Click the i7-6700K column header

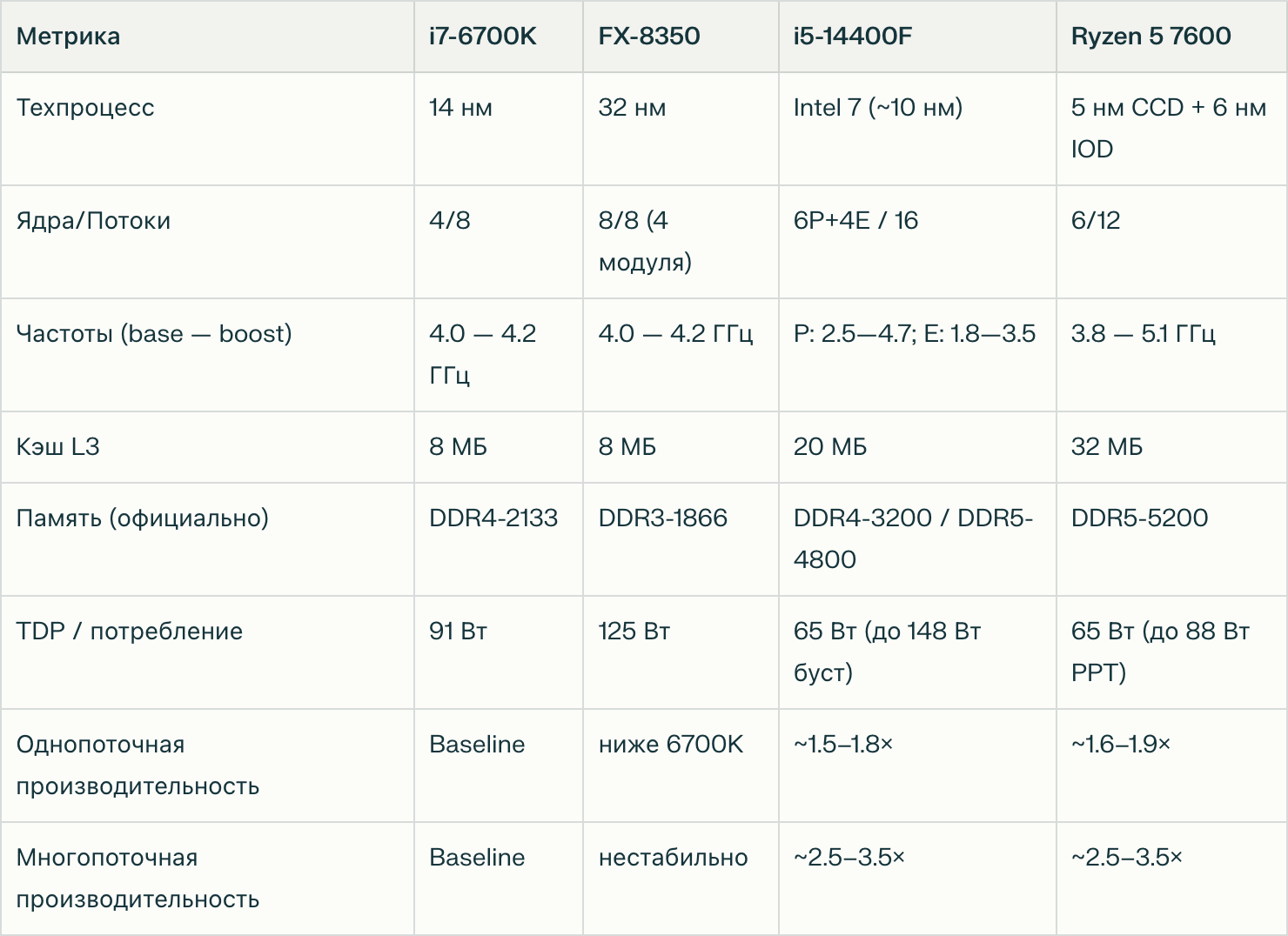pyautogui.click(x=482, y=37)
